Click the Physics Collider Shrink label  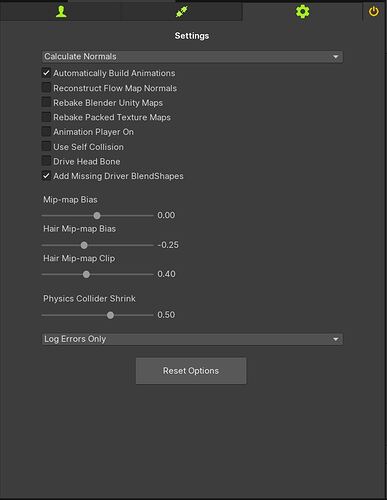pos(89,298)
